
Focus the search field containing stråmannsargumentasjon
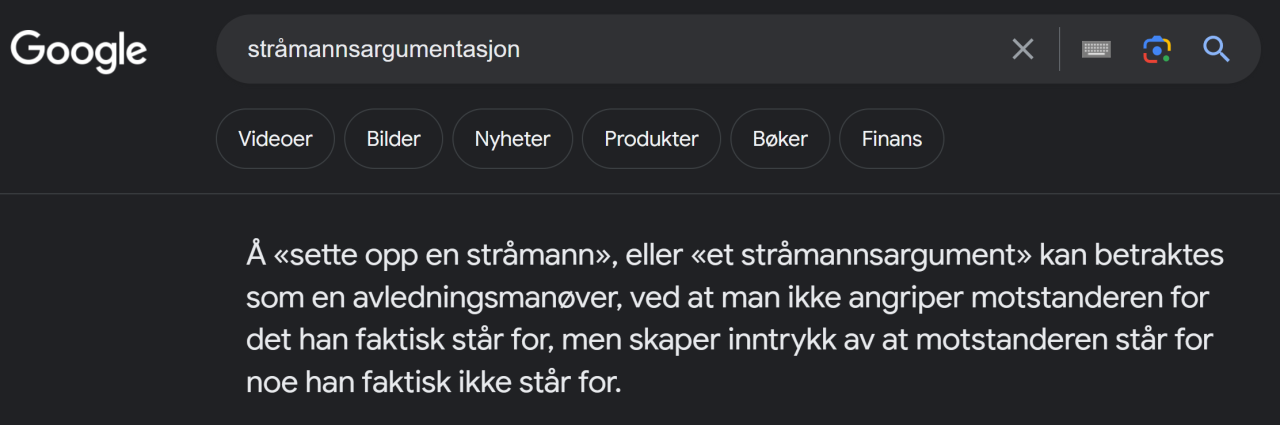point(600,49)
